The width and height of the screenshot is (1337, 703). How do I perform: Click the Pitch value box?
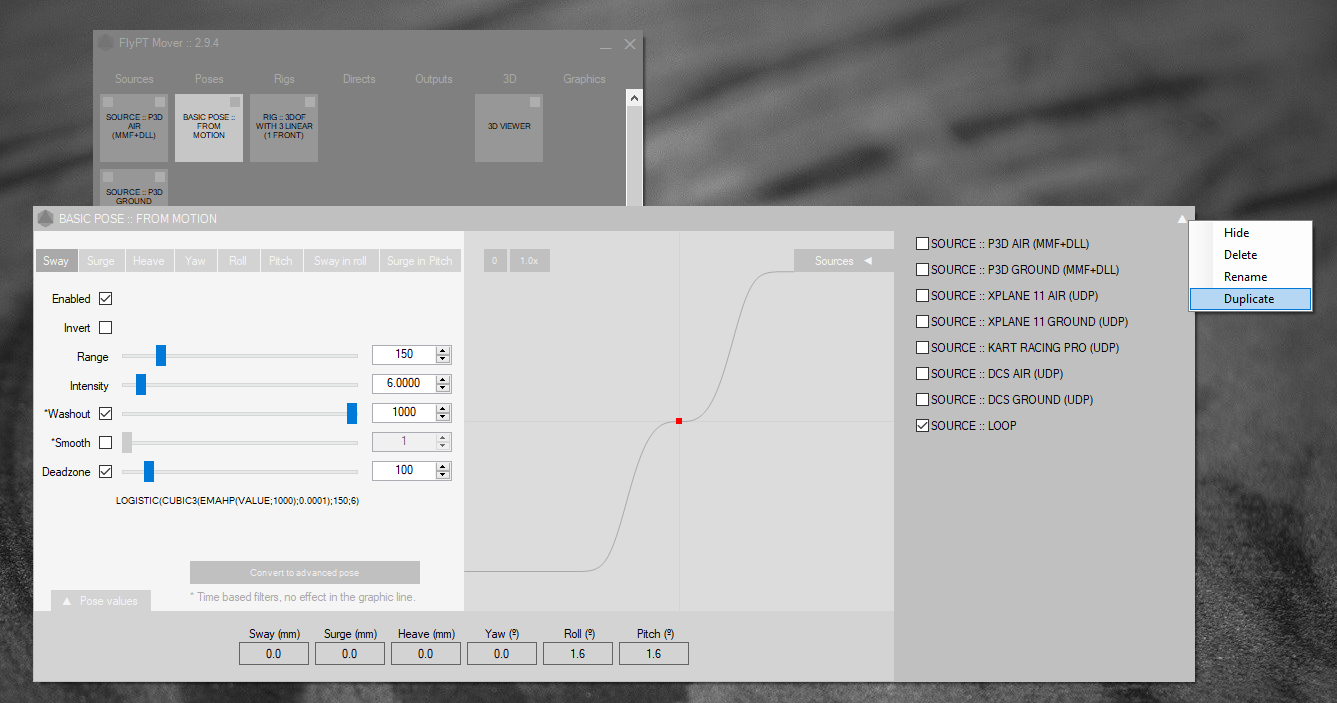click(653, 654)
